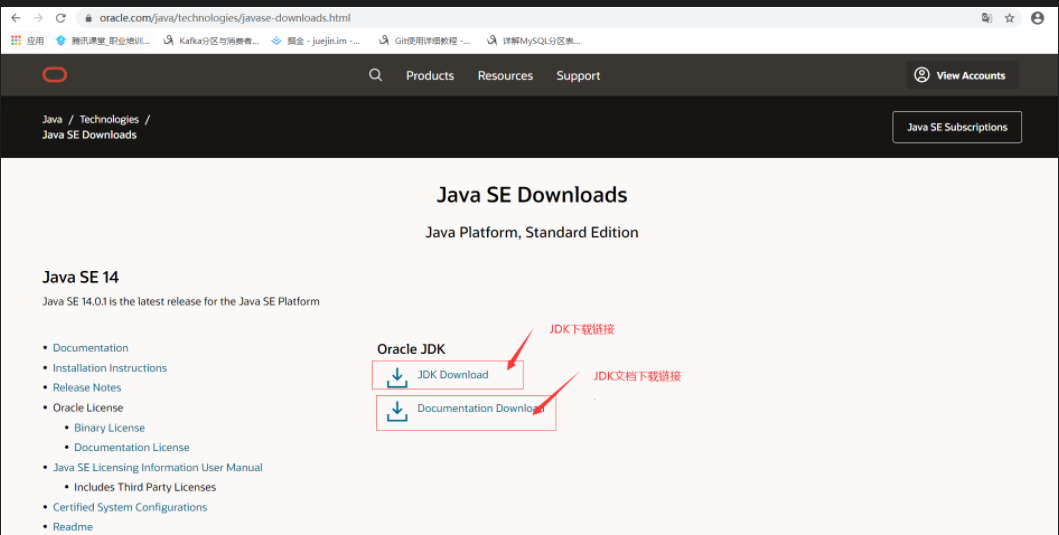Viewport: 1059px width, 535px height.
Task: Open the Documentation link
Action: pos(91,348)
